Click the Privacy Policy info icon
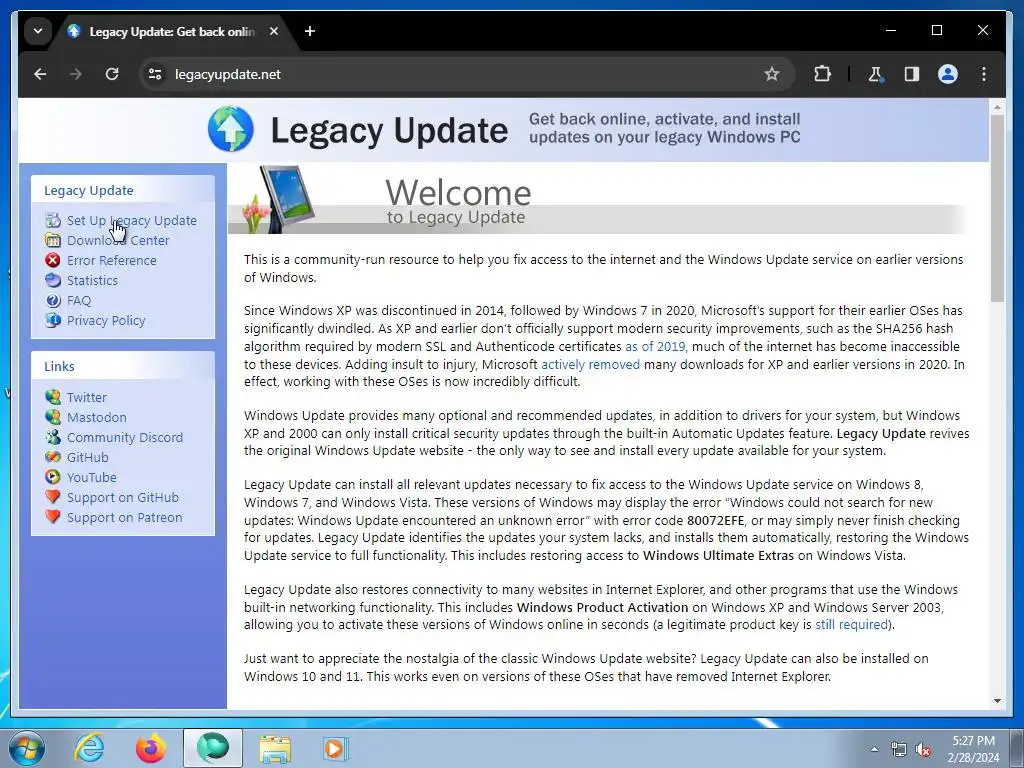This screenshot has height=768, width=1024. [x=53, y=321]
